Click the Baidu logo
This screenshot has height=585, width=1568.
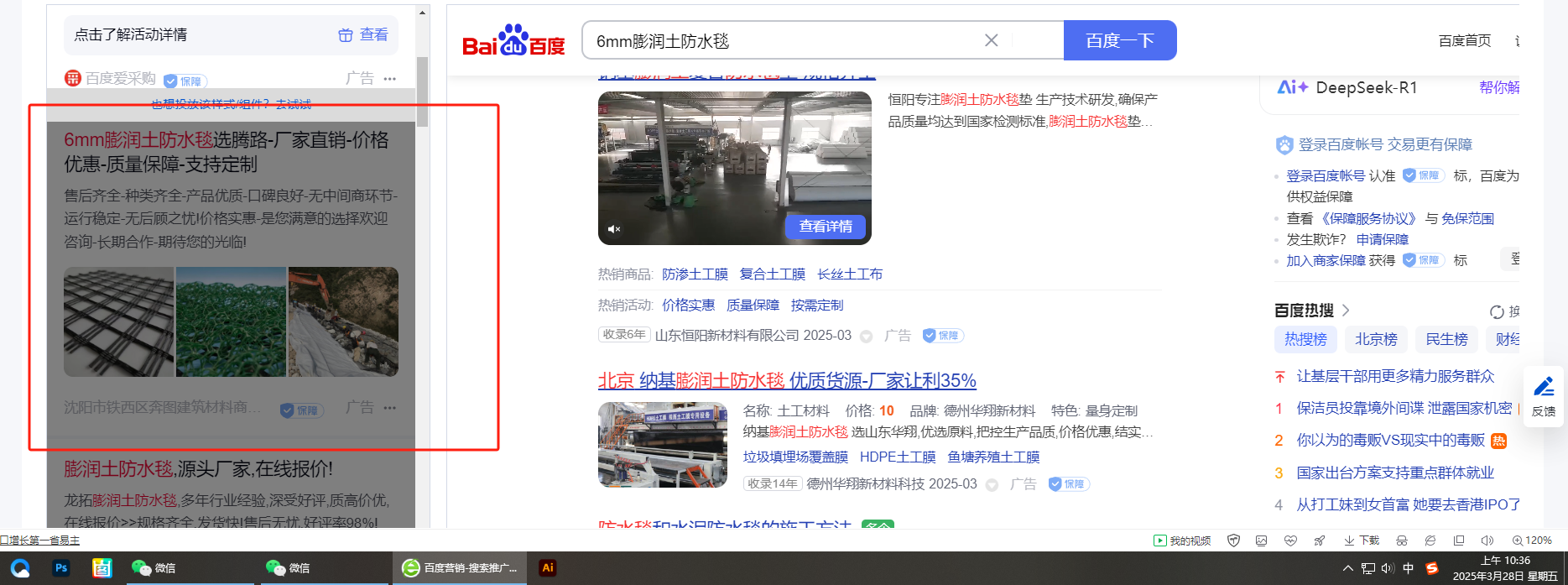(513, 40)
